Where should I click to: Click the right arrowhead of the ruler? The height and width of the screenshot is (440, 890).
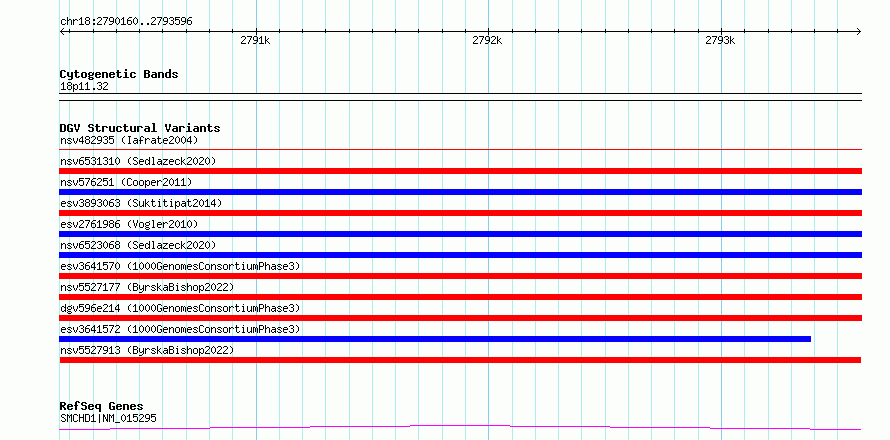pyautogui.click(x=858, y=31)
